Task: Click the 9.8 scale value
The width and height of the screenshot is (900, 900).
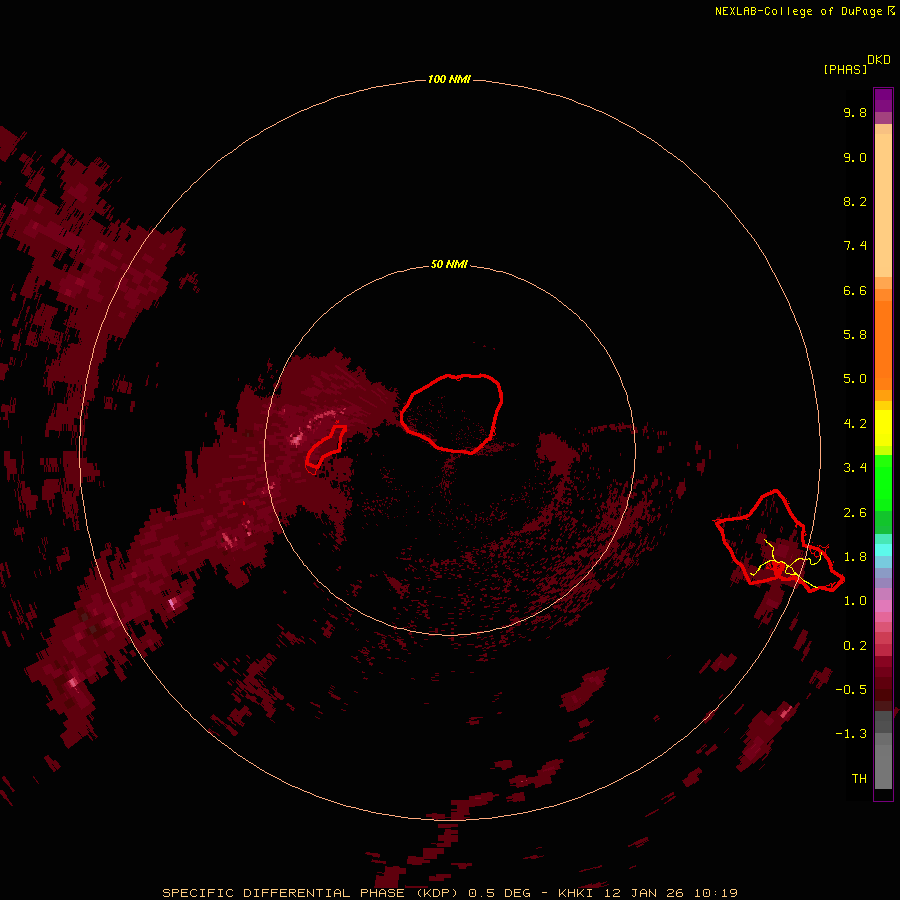Action: click(x=855, y=112)
